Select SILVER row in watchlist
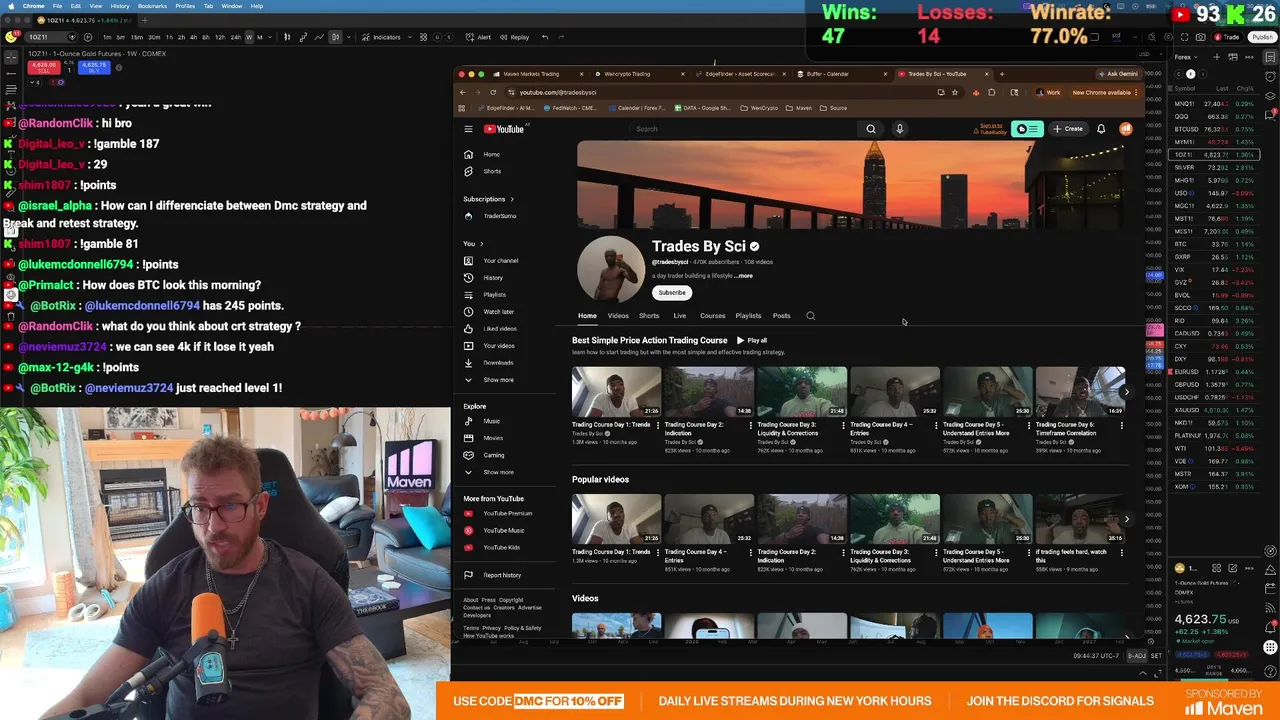The image size is (1280, 720). coord(1213,168)
